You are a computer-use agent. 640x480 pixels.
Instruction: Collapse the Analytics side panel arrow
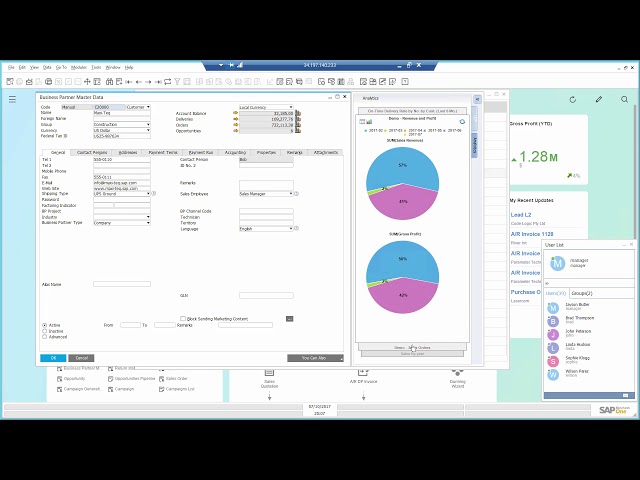477,99
